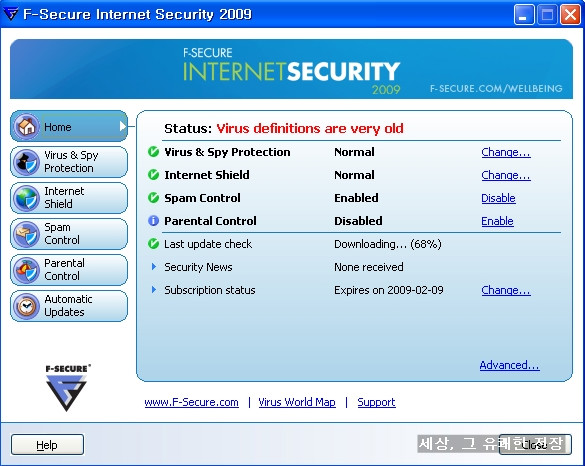The width and height of the screenshot is (585, 466).
Task: Click the 'Virus definitions are very old' status text
Action: pyautogui.click(x=310, y=128)
